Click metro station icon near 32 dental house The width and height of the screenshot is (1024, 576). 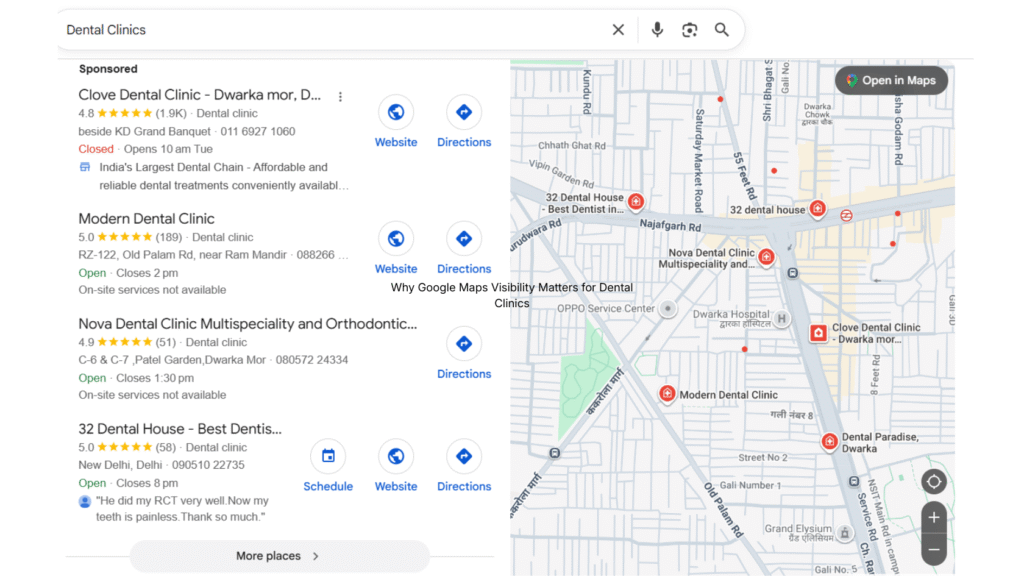846,216
